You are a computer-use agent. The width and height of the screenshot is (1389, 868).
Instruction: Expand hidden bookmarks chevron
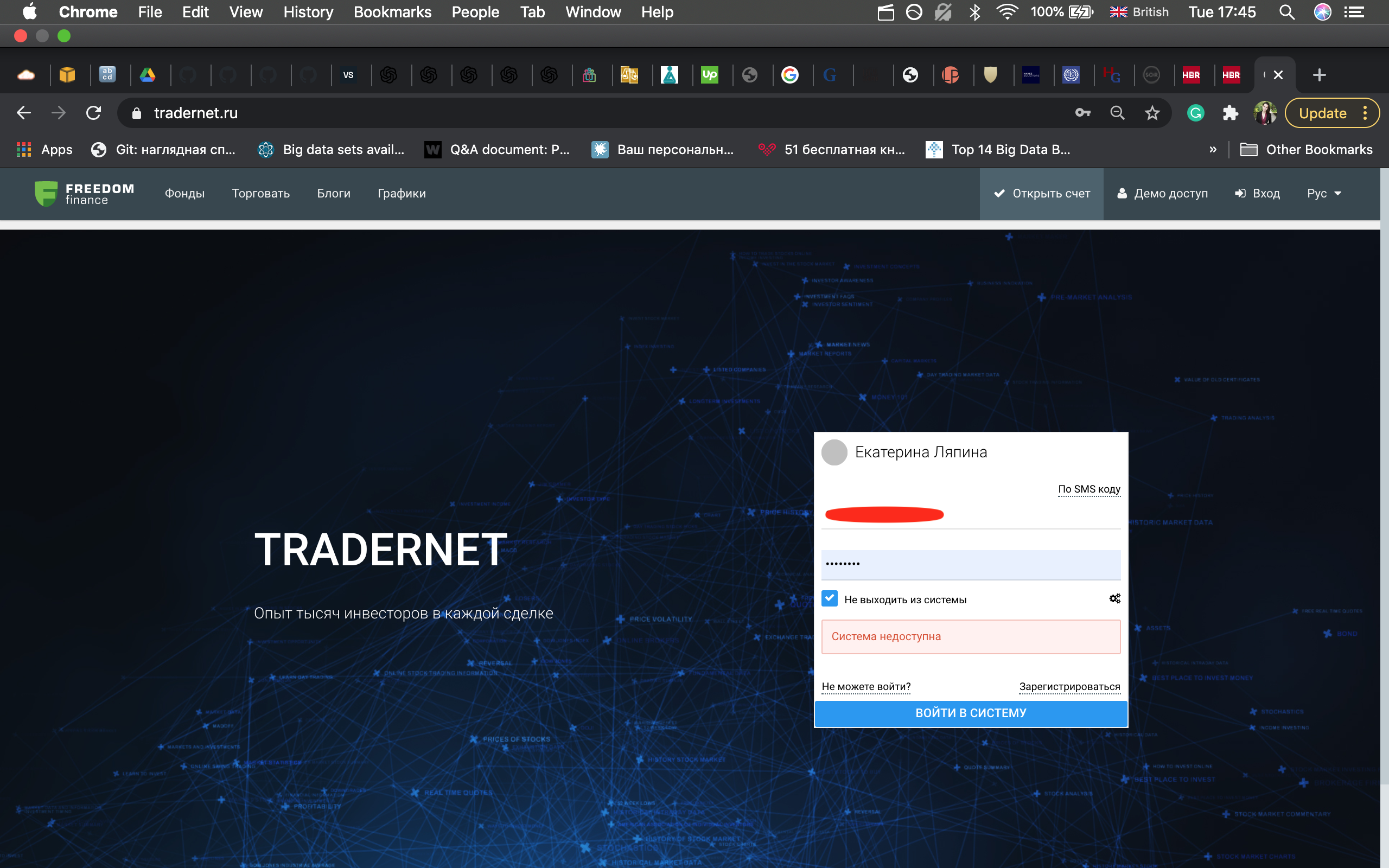pyautogui.click(x=1212, y=150)
